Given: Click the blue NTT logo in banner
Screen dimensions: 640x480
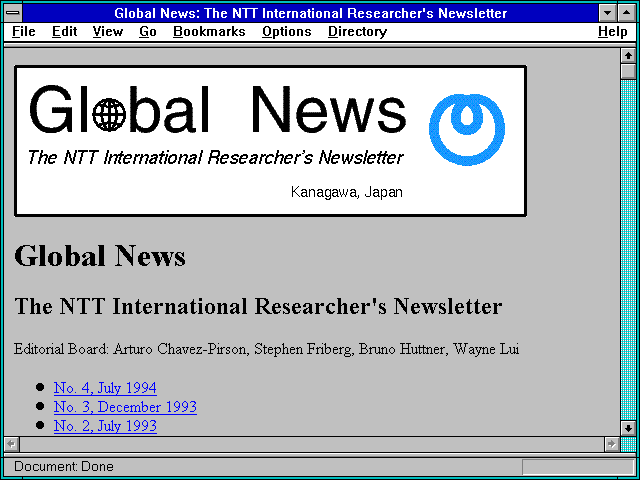Looking at the screenshot, I should tap(467, 130).
